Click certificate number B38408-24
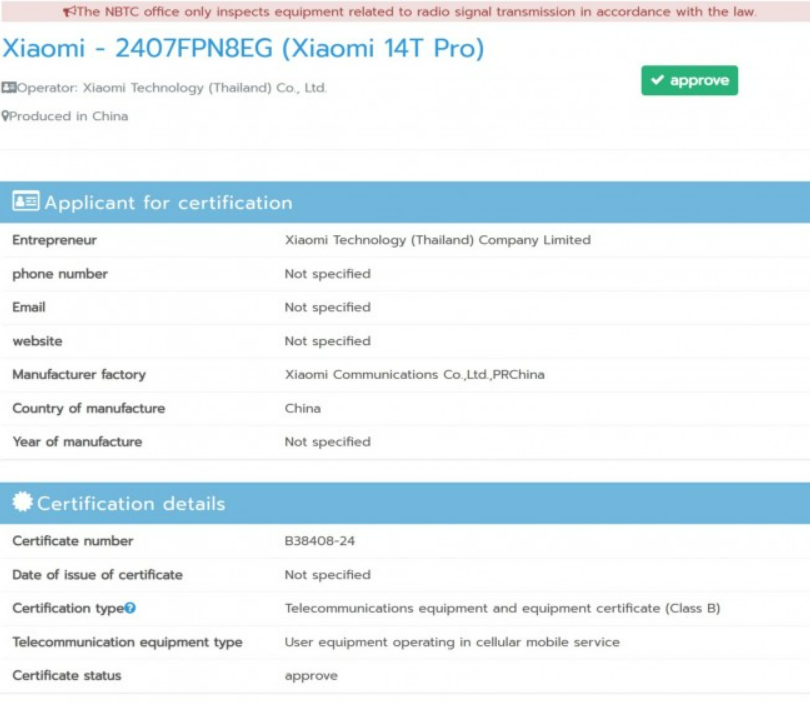 point(320,541)
